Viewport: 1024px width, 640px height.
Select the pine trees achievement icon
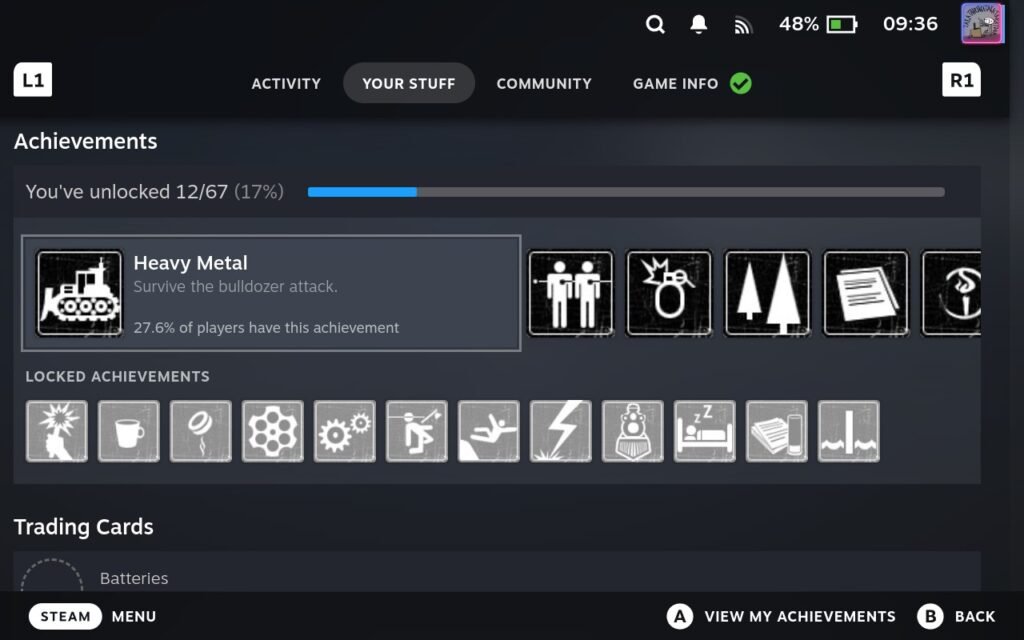[767, 293]
